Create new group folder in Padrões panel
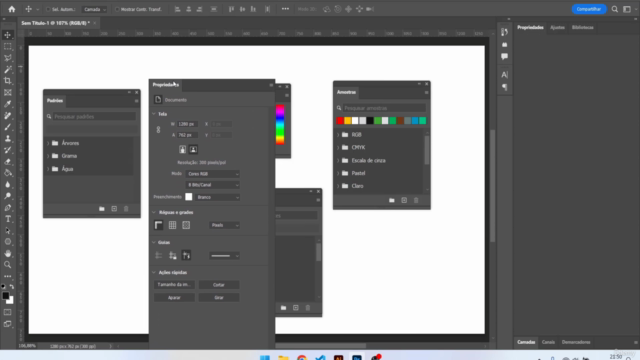 point(102,209)
